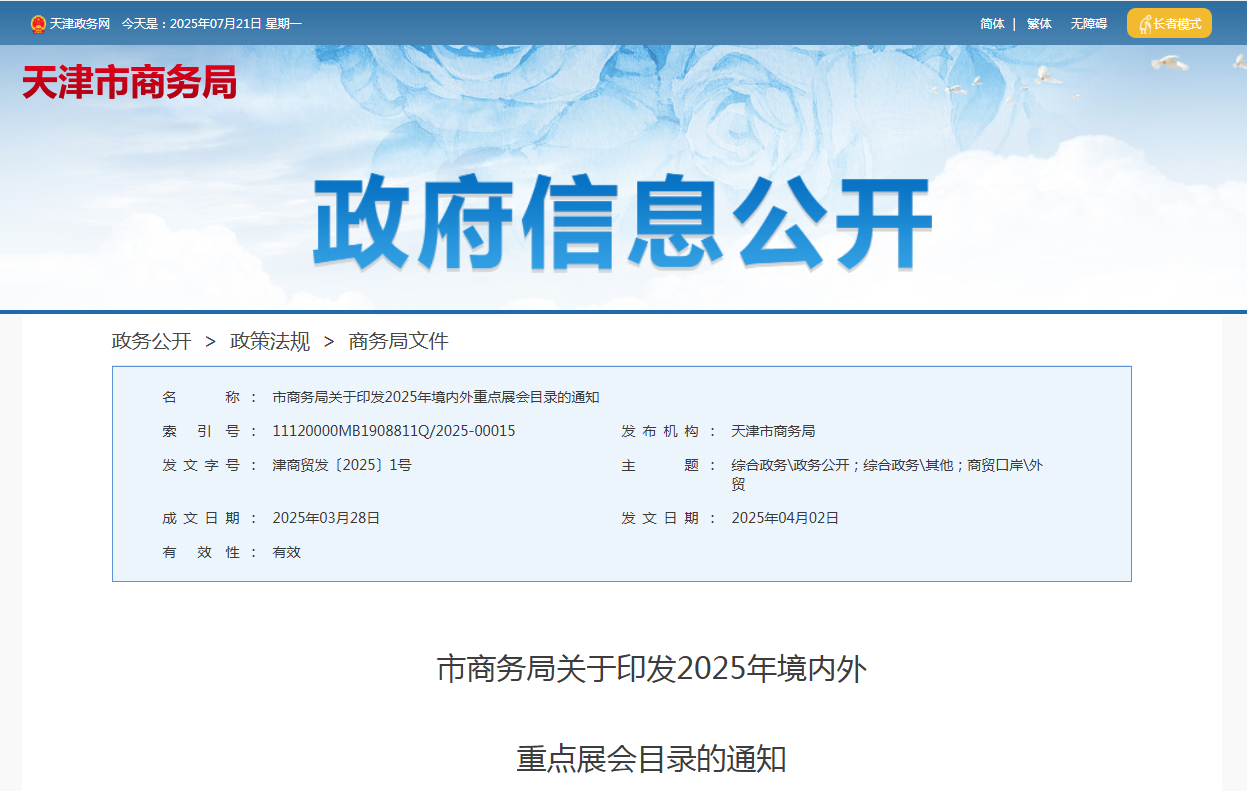
Task: Go to 政务公开 in the breadcrumb
Action: [x=151, y=341]
